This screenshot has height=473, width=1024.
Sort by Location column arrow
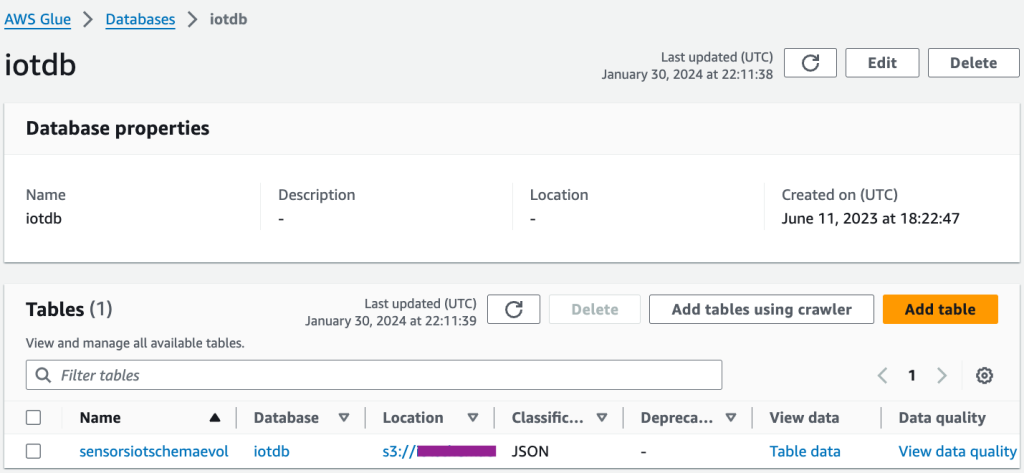tap(472, 418)
